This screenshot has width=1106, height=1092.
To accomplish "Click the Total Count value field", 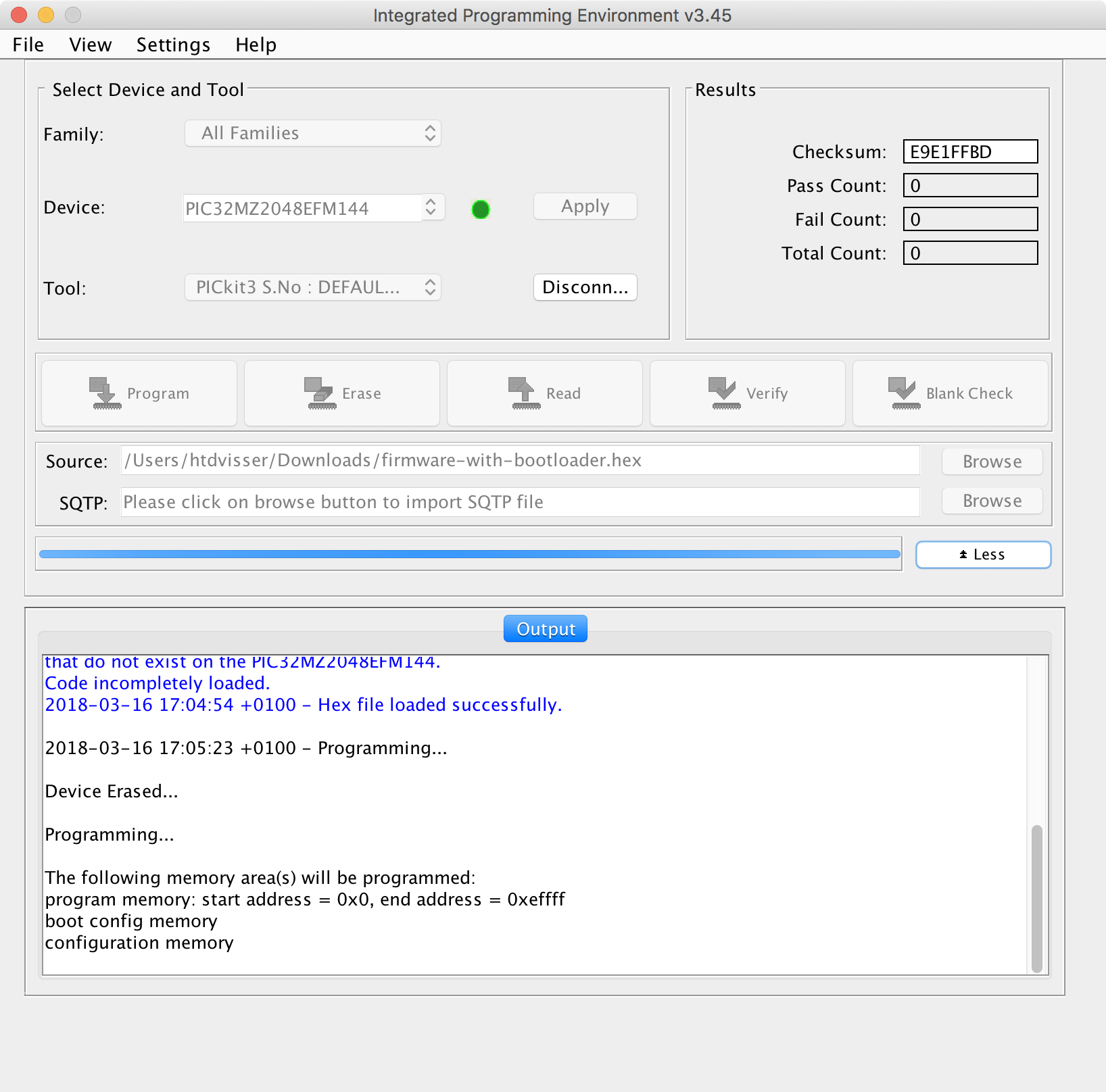I will pos(970,253).
